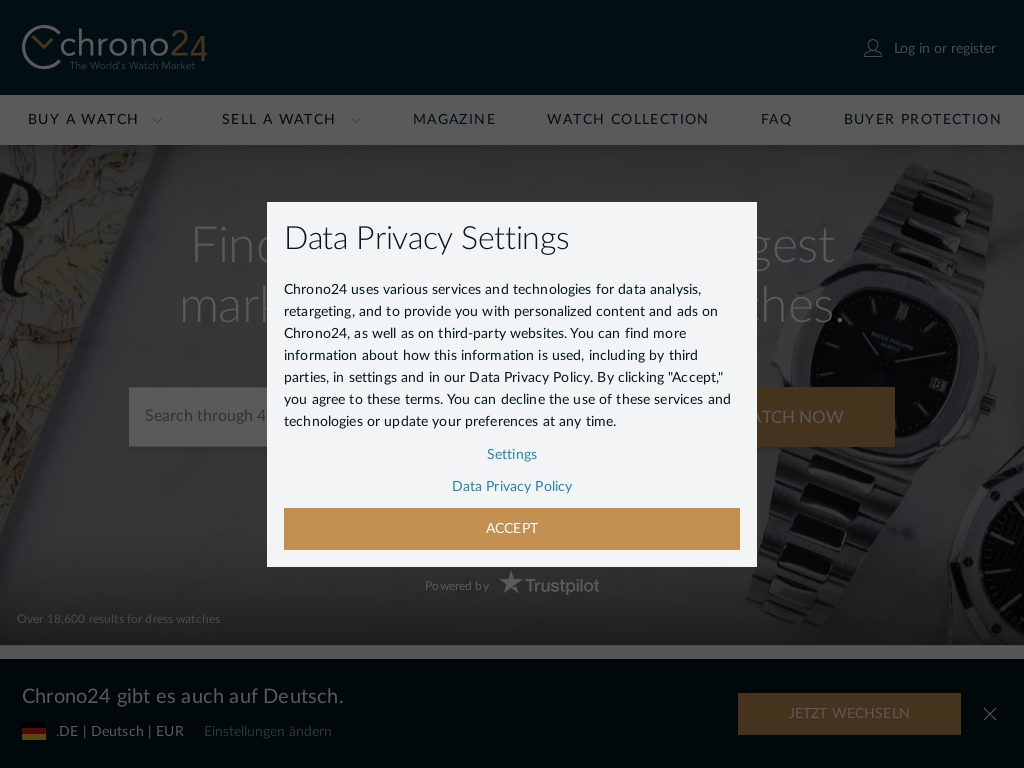Open dress watches results link
This screenshot has width=1024, height=768.
pyautogui.click(x=118, y=619)
